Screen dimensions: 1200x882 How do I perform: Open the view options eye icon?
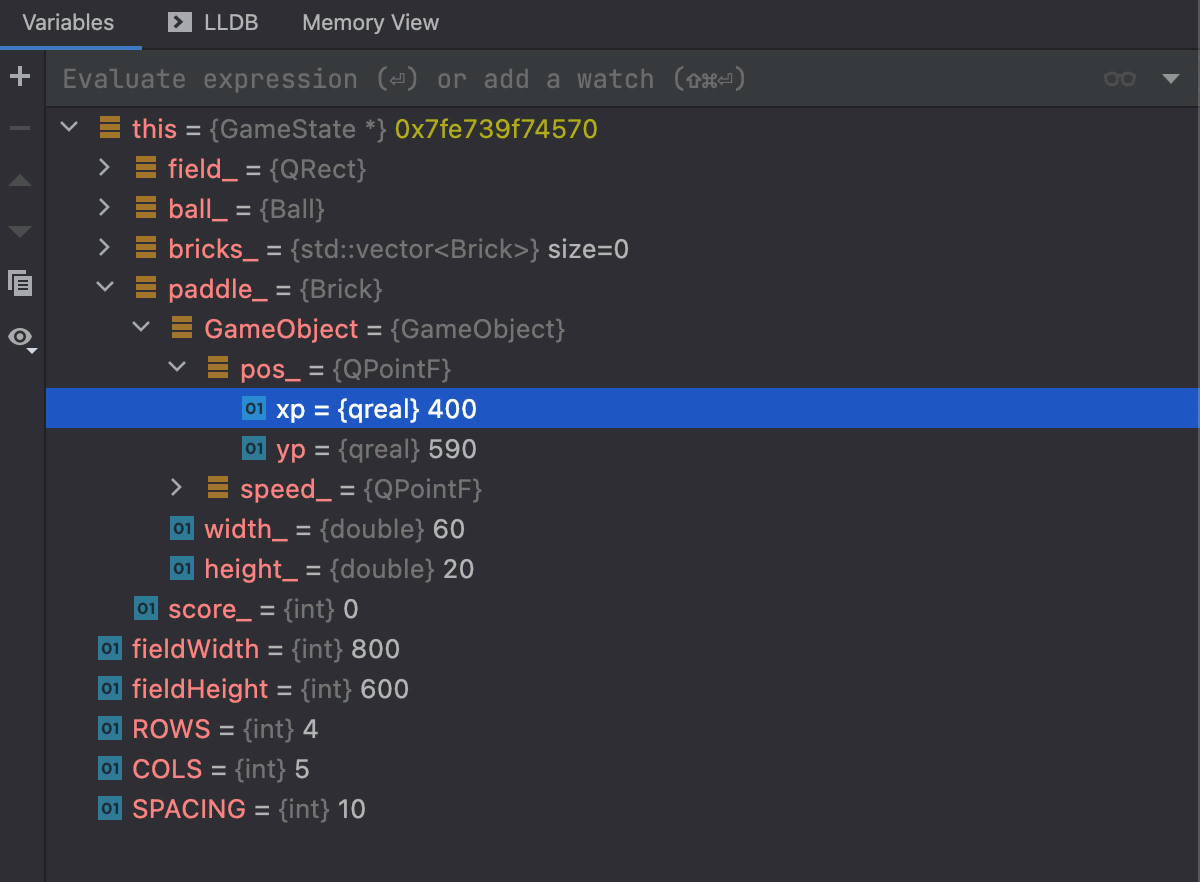(x=21, y=338)
